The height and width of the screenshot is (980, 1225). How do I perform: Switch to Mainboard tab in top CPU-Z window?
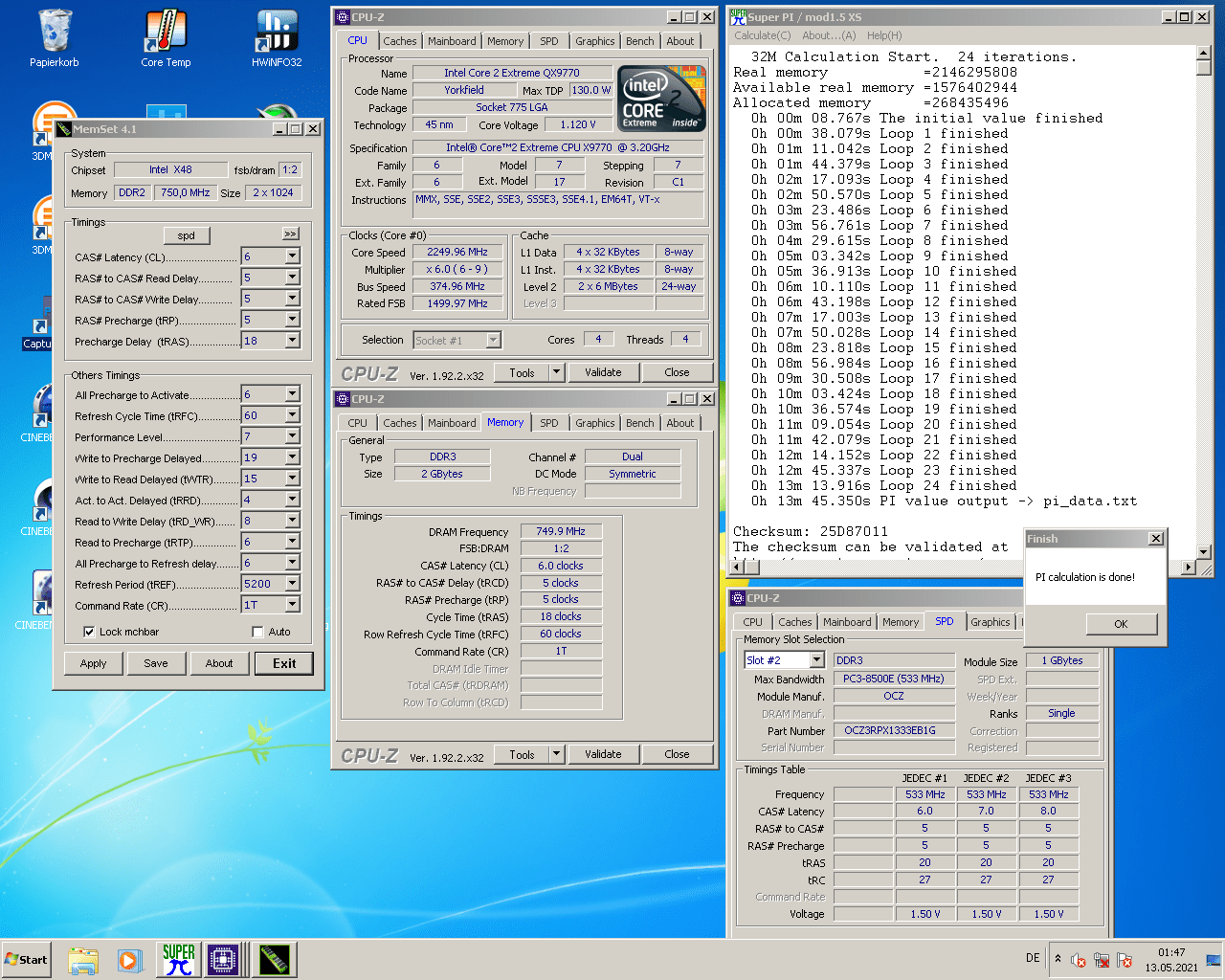(x=452, y=41)
